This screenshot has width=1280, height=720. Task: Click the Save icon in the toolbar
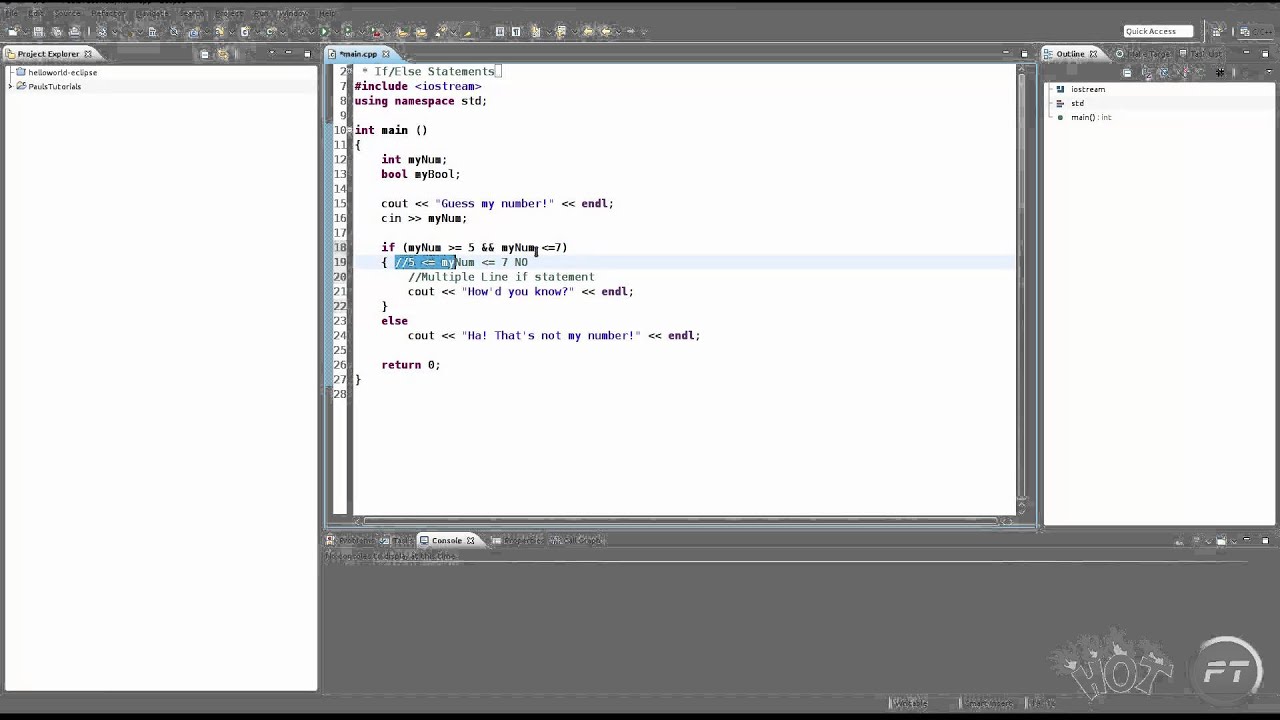pyautogui.click(x=38, y=32)
